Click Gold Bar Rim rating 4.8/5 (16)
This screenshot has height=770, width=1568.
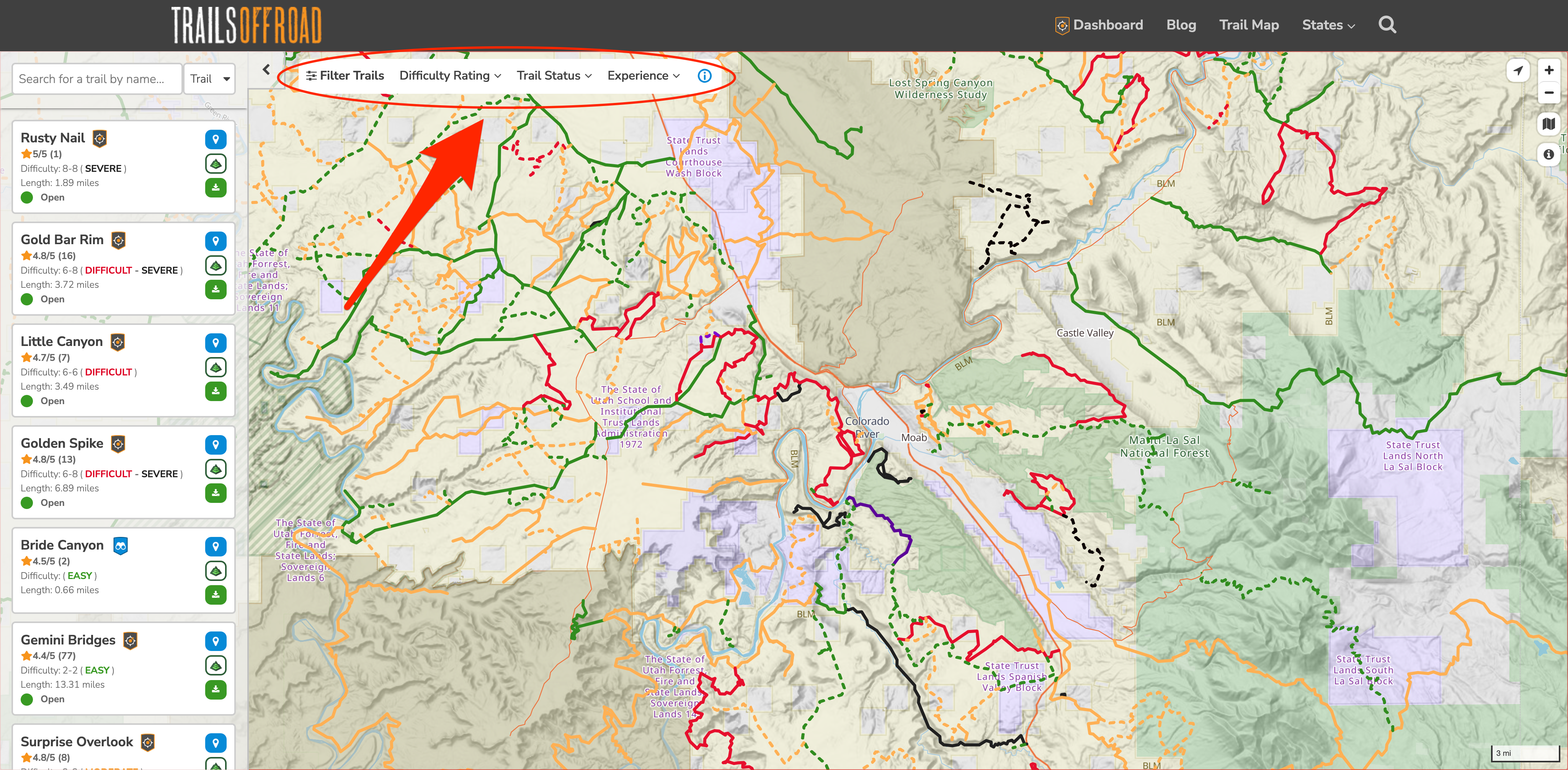(x=49, y=256)
